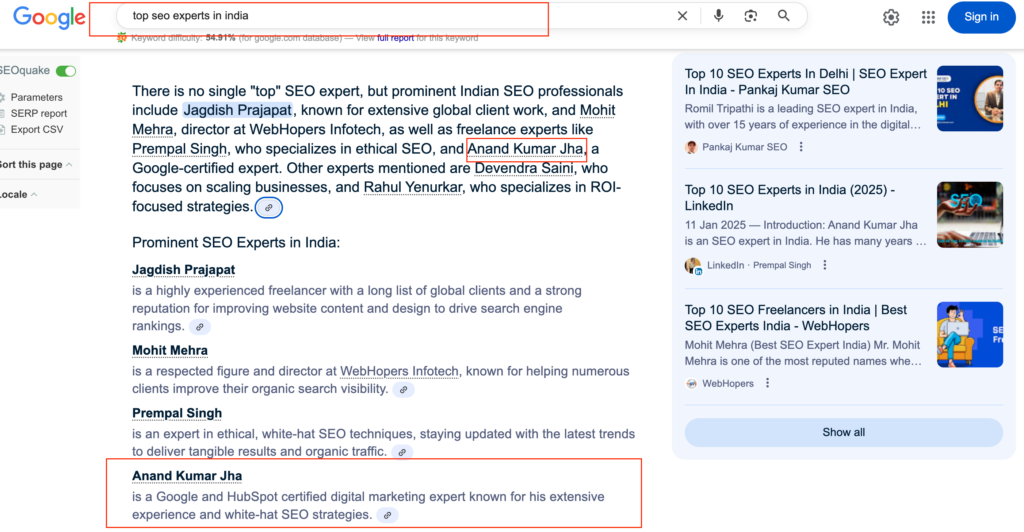Expand the Locale section

[x=18, y=194]
